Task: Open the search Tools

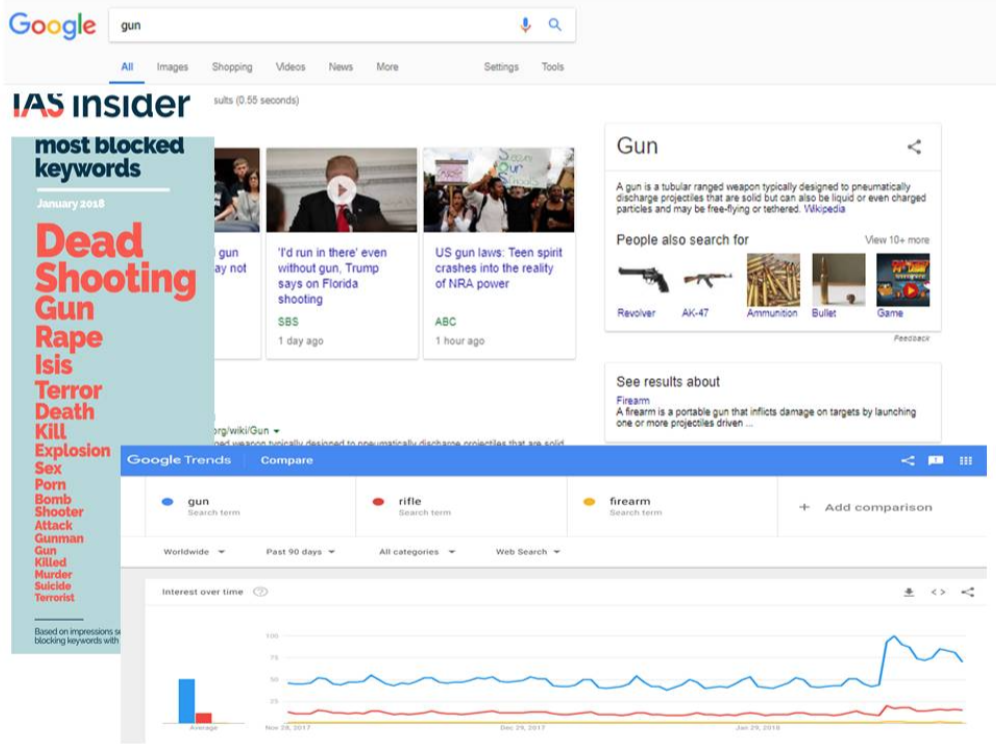Action: (x=553, y=67)
